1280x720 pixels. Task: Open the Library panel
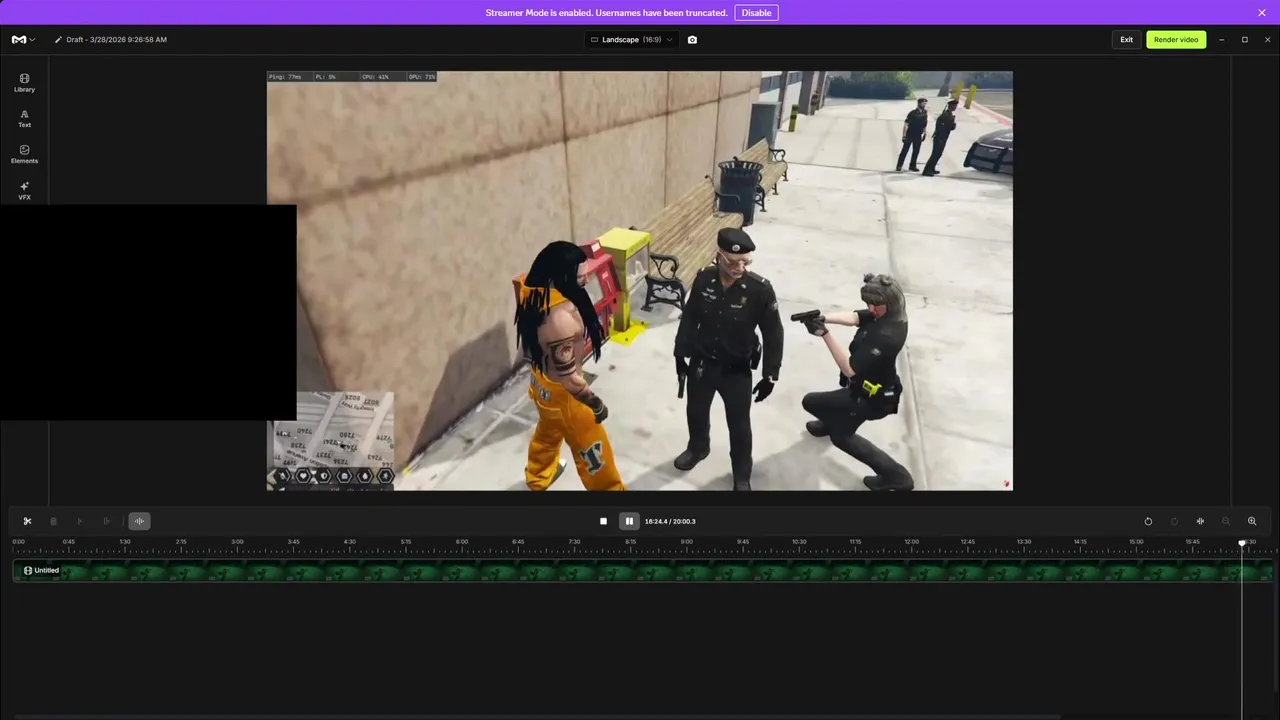pyautogui.click(x=24, y=83)
